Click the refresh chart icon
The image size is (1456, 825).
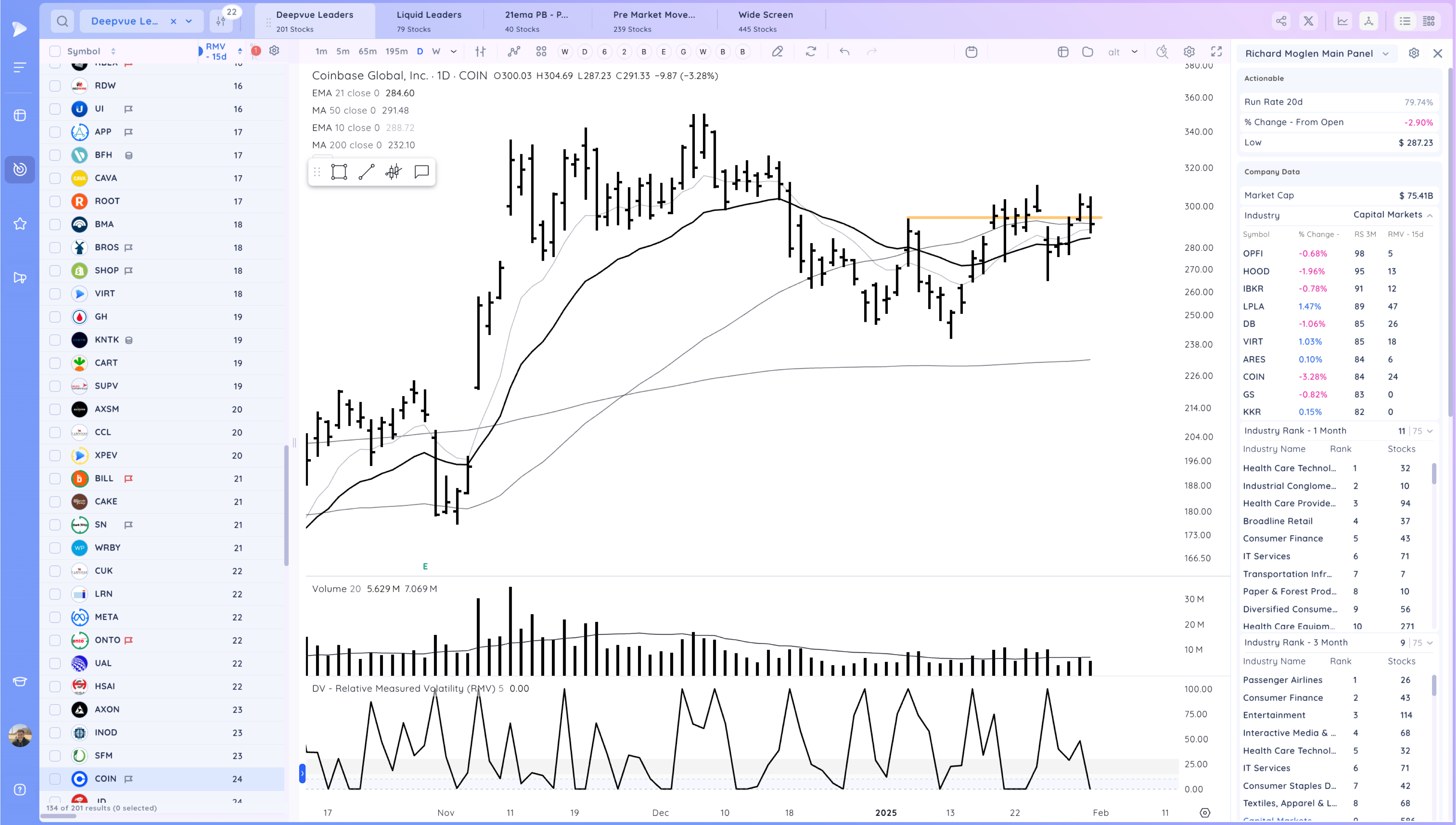coord(811,52)
